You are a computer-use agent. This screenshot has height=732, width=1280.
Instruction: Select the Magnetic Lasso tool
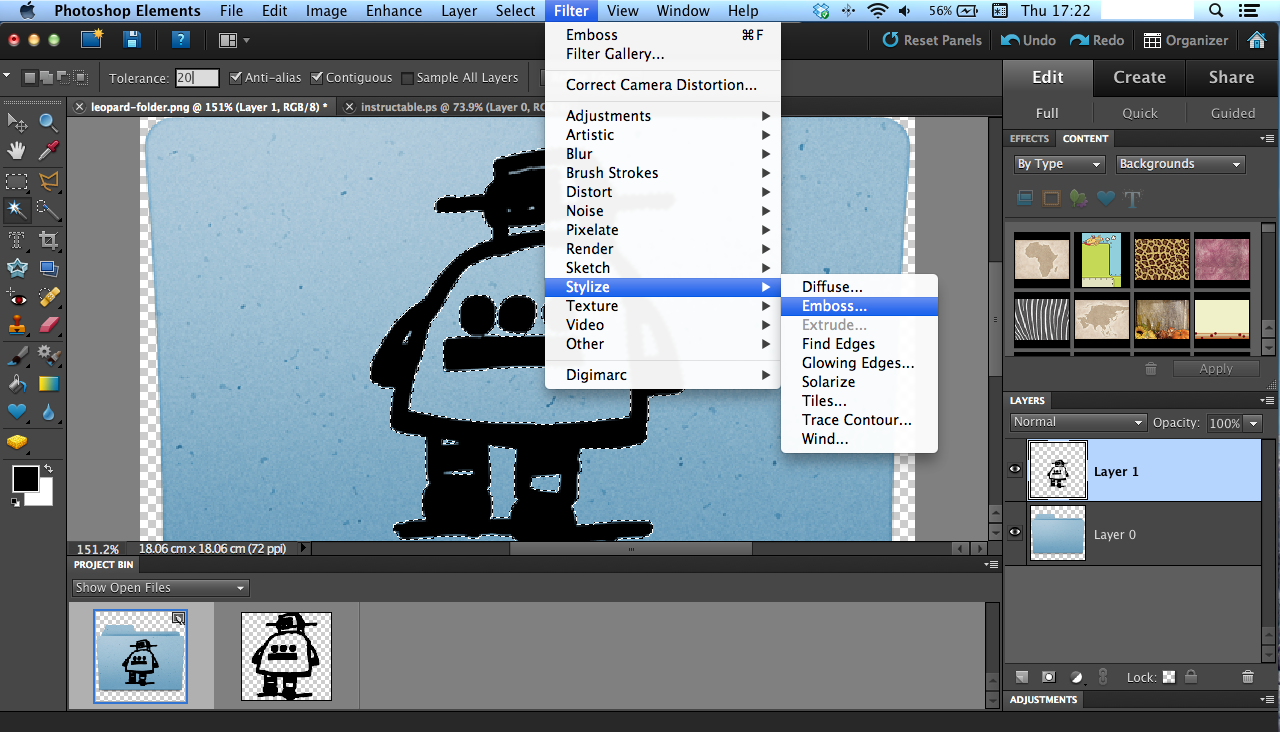tap(48, 181)
